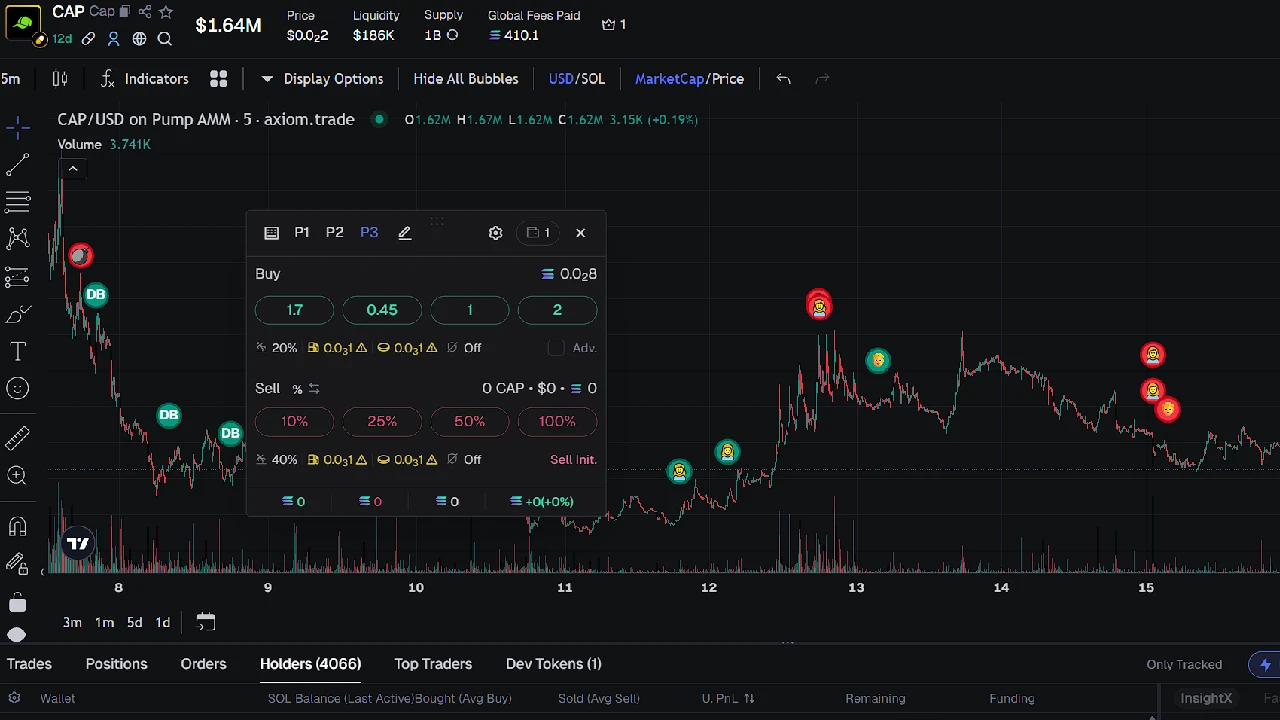Select the Emoji drawing tool
The width and height of the screenshot is (1280, 720).
pos(17,389)
